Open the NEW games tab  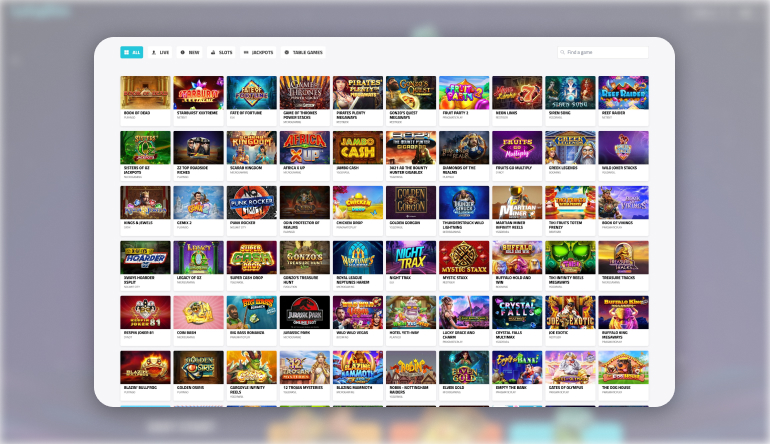[x=190, y=52]
